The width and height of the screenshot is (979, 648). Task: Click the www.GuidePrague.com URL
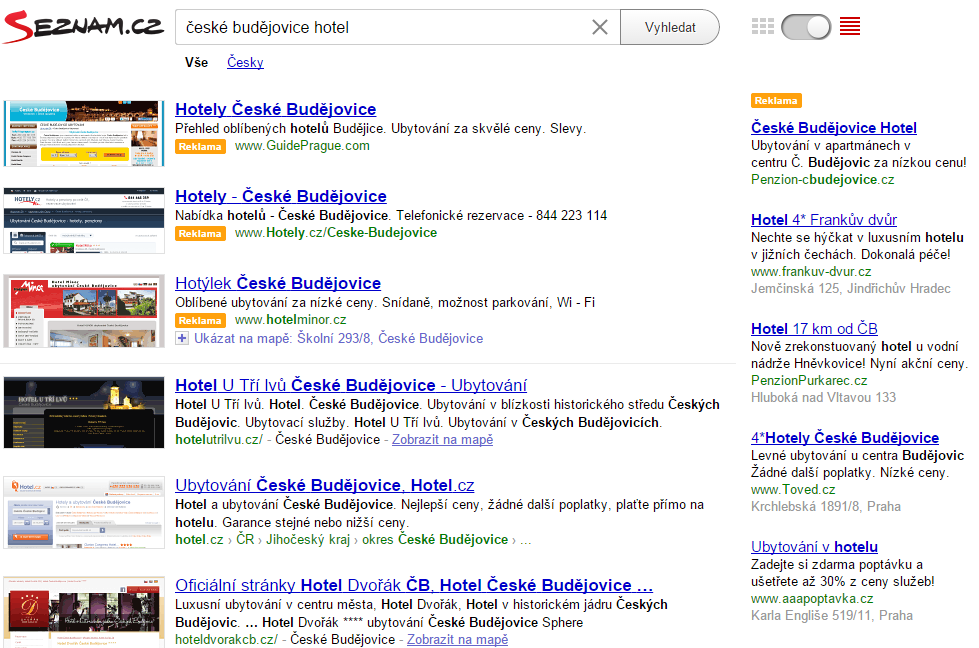(x=302, y=145)
